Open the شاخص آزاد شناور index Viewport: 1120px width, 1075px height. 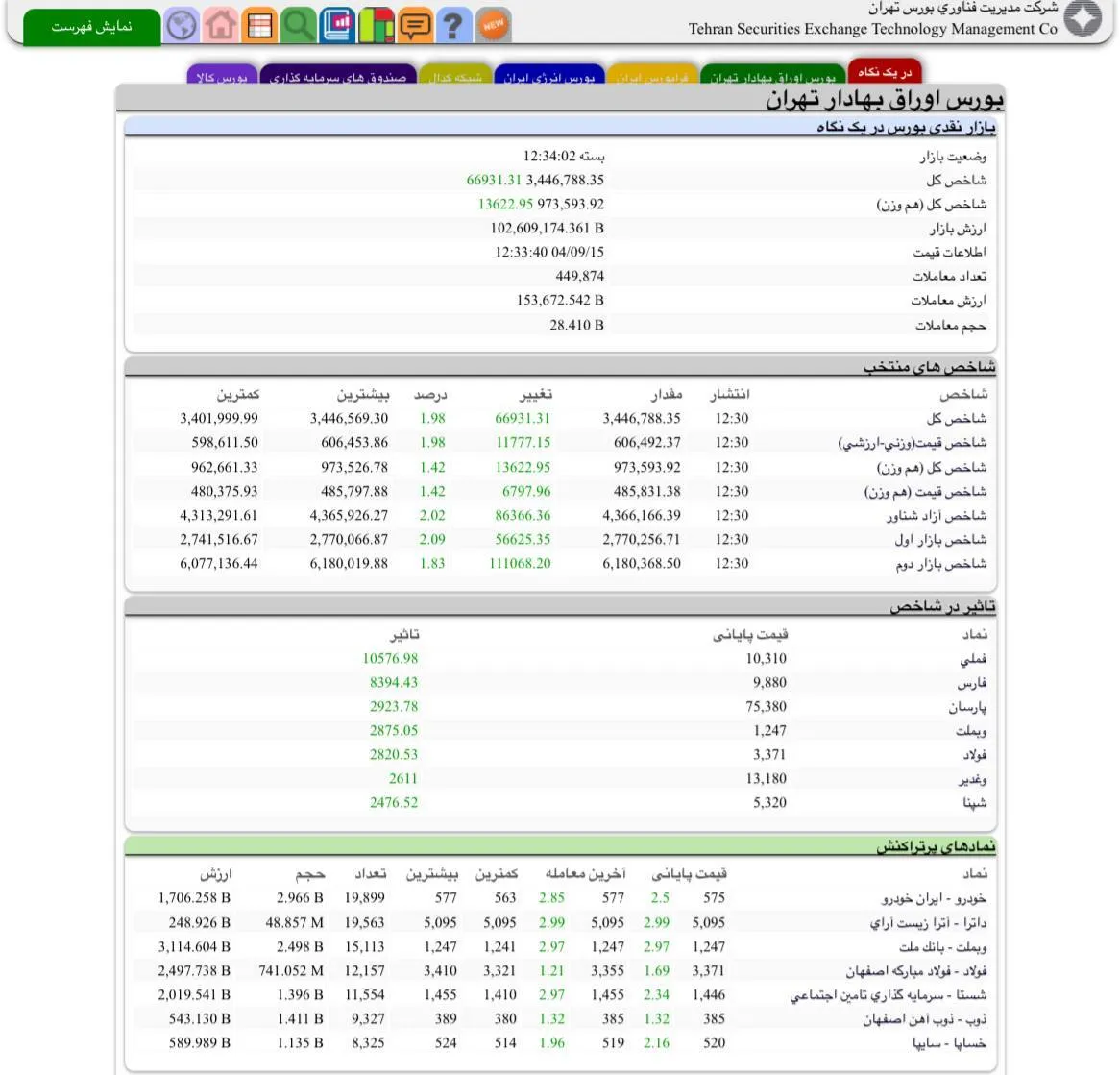pos(937,516)
